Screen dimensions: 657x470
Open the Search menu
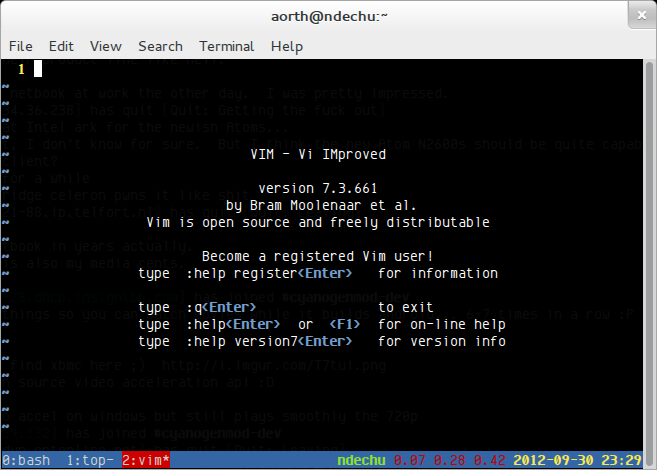pos(160,46)
